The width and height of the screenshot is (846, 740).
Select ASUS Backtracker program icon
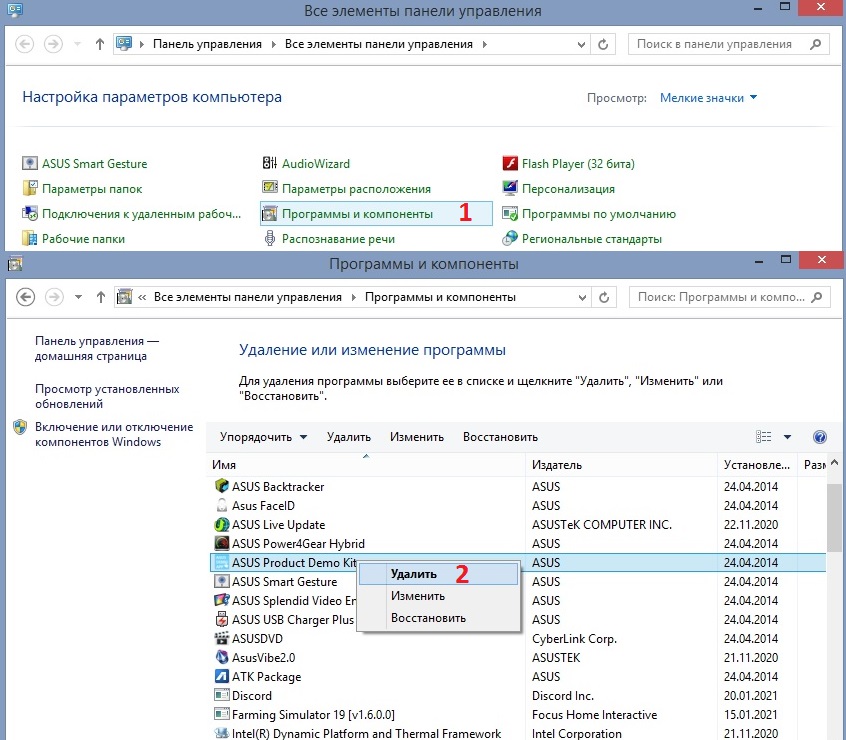[x=221, y=486]
